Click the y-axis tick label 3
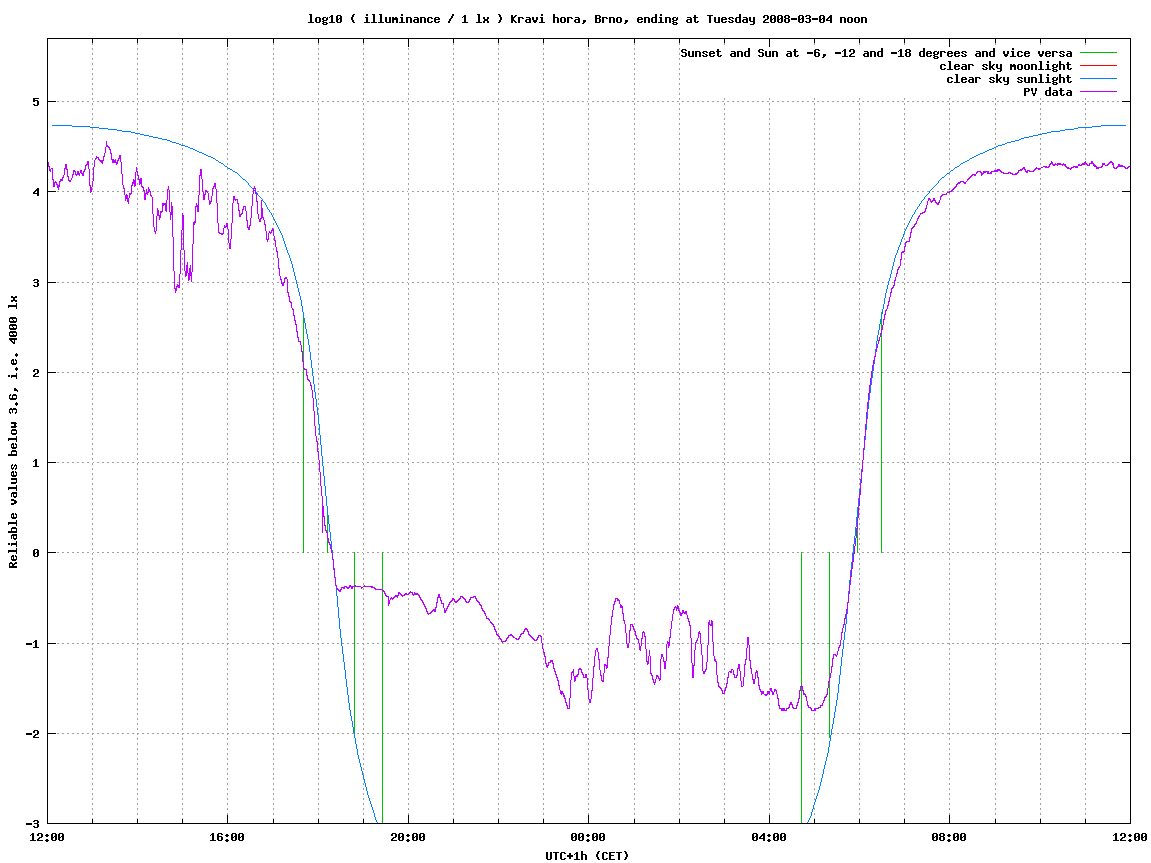The image size is (1151, 863). click(x=35, y=283)
